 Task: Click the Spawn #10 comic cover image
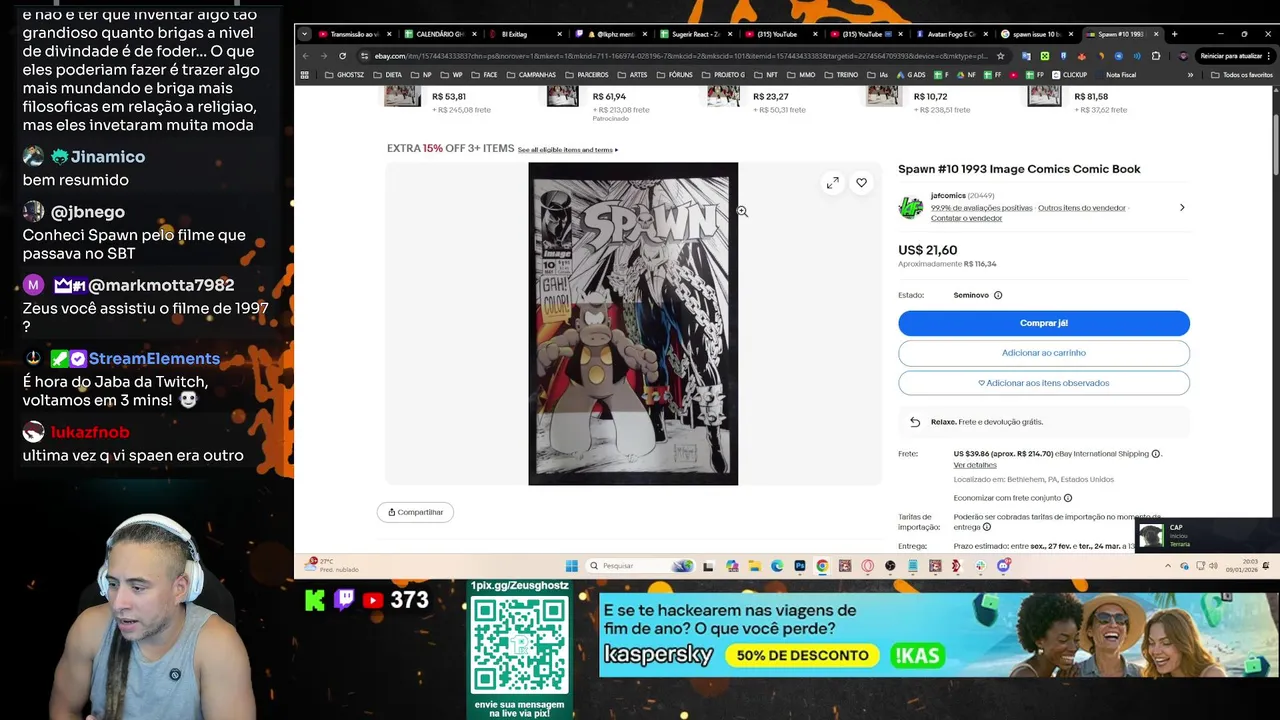633,324
